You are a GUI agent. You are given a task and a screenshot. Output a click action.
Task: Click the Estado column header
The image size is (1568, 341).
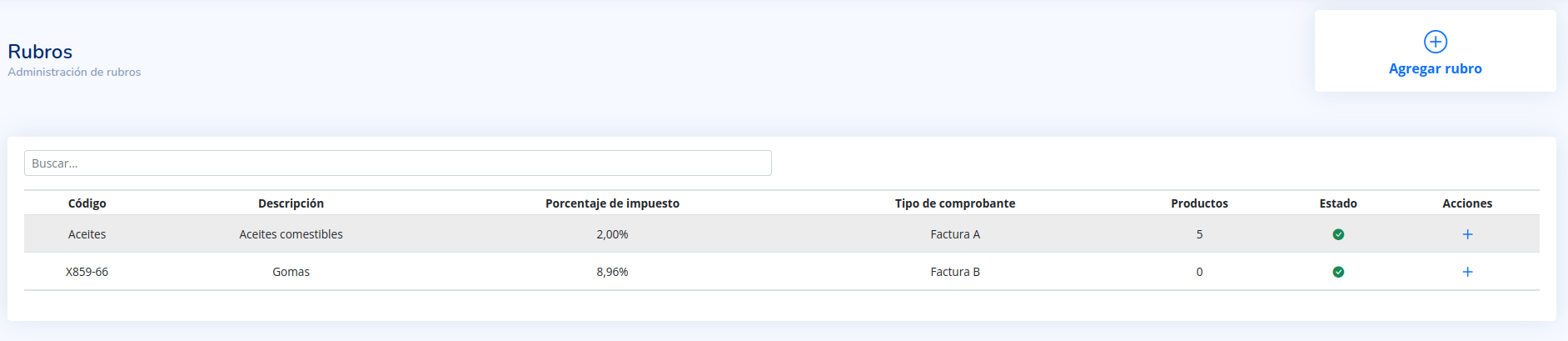(x=1338, y=203)
